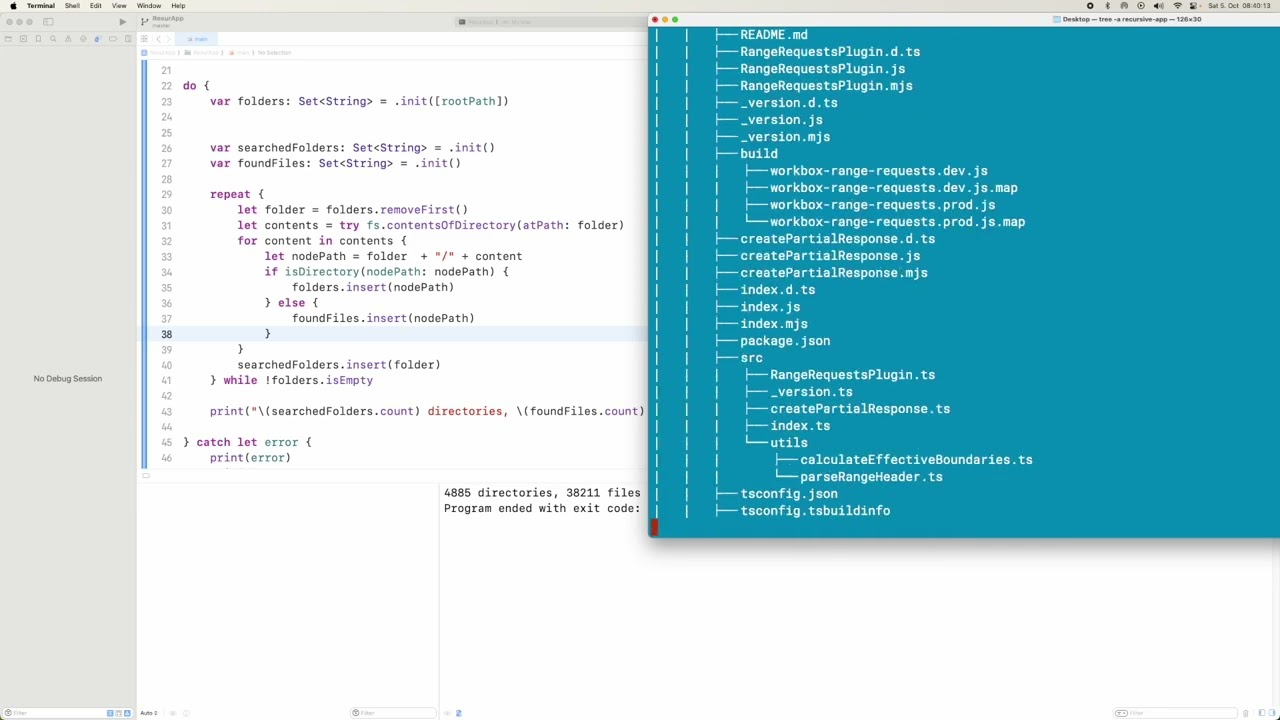Open Control Center from menu bar

point(1193,6)
